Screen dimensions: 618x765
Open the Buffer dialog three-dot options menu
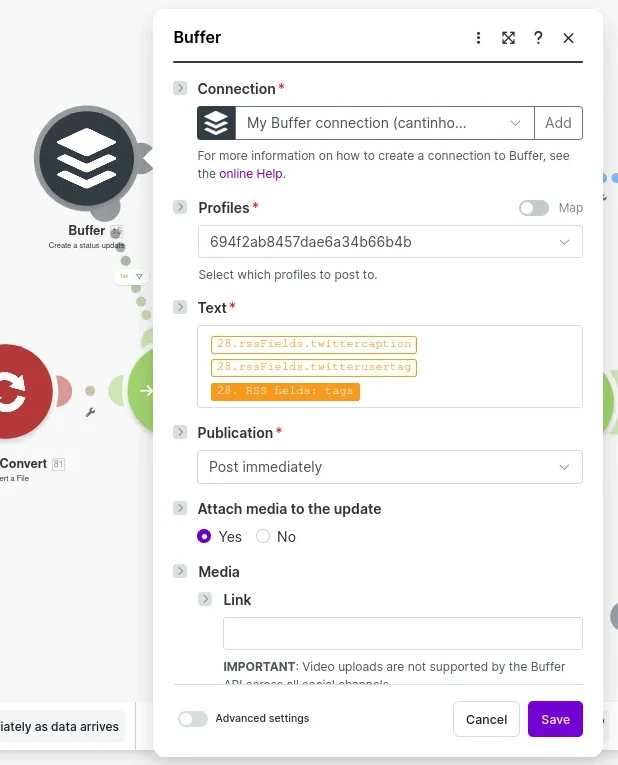coord(478,38)
